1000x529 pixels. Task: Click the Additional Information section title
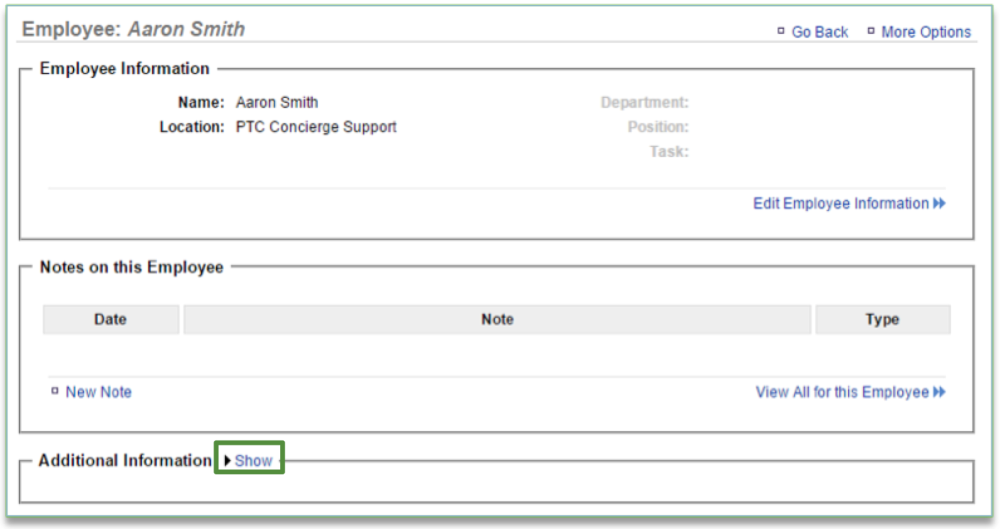click(x=125, y=460)
